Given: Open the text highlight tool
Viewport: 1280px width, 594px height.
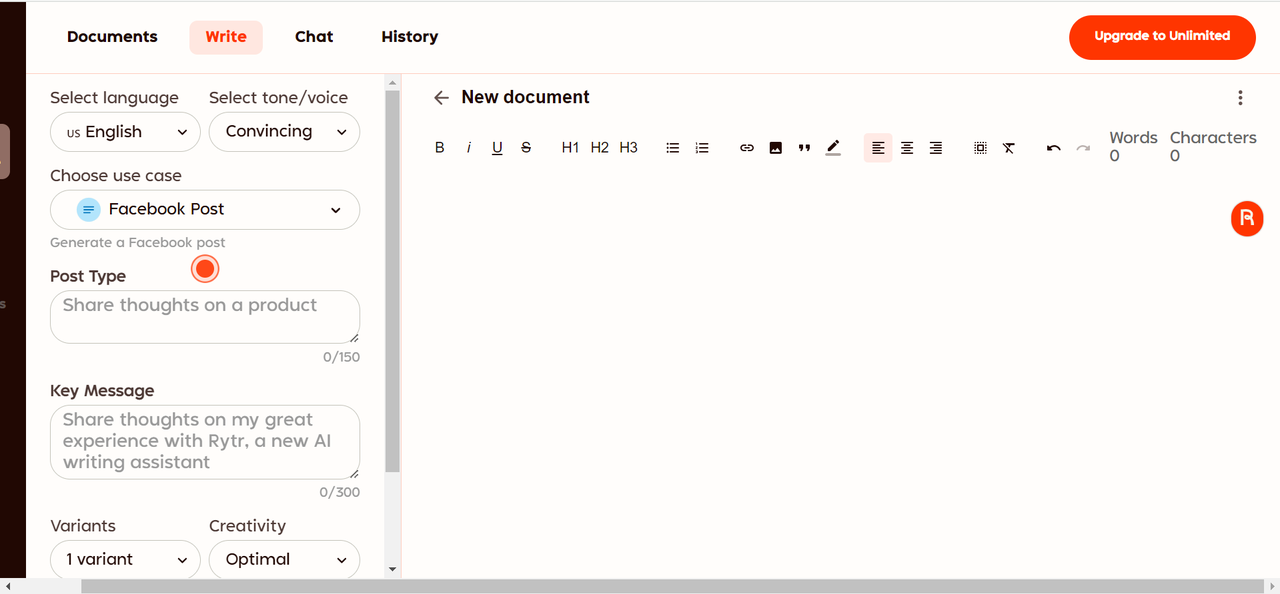Looking at the screenshot, I should click(x=833, y=148).
